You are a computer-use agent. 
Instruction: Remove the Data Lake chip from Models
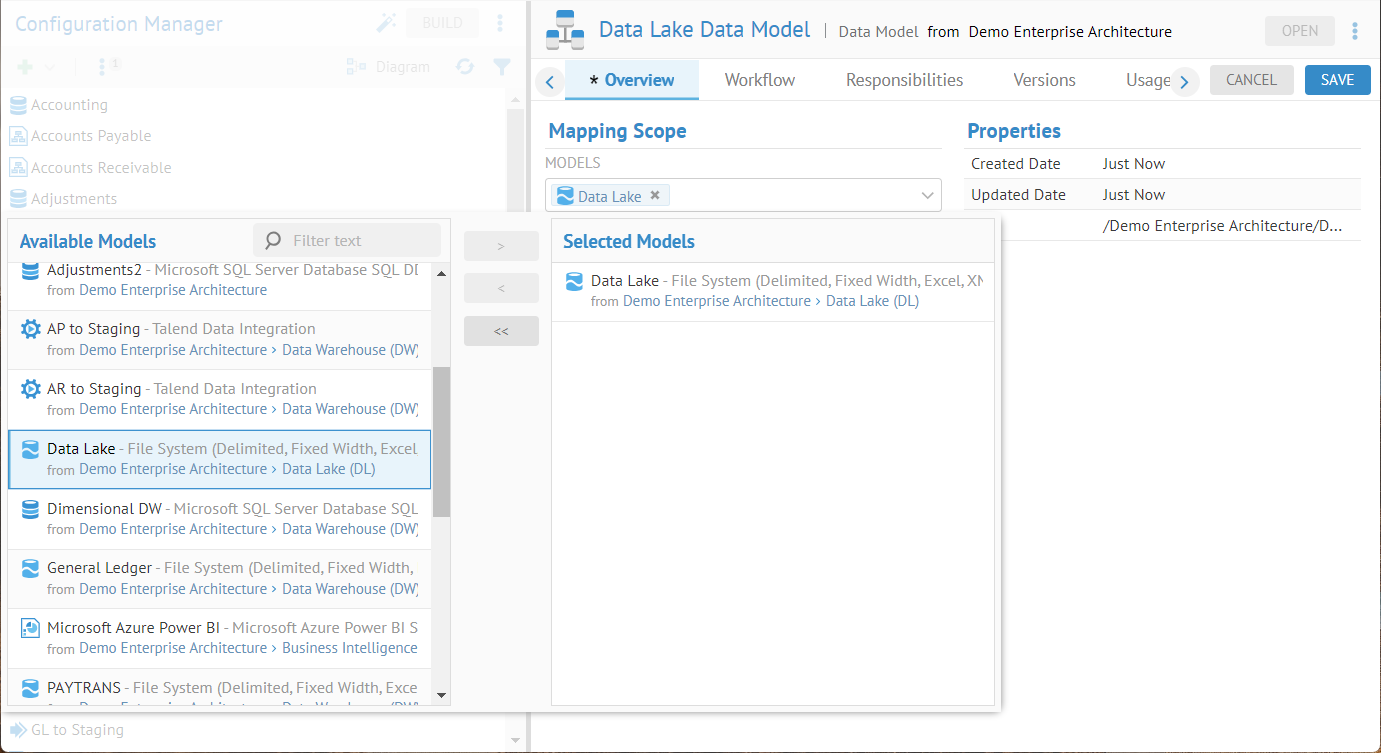click(655, 196)
